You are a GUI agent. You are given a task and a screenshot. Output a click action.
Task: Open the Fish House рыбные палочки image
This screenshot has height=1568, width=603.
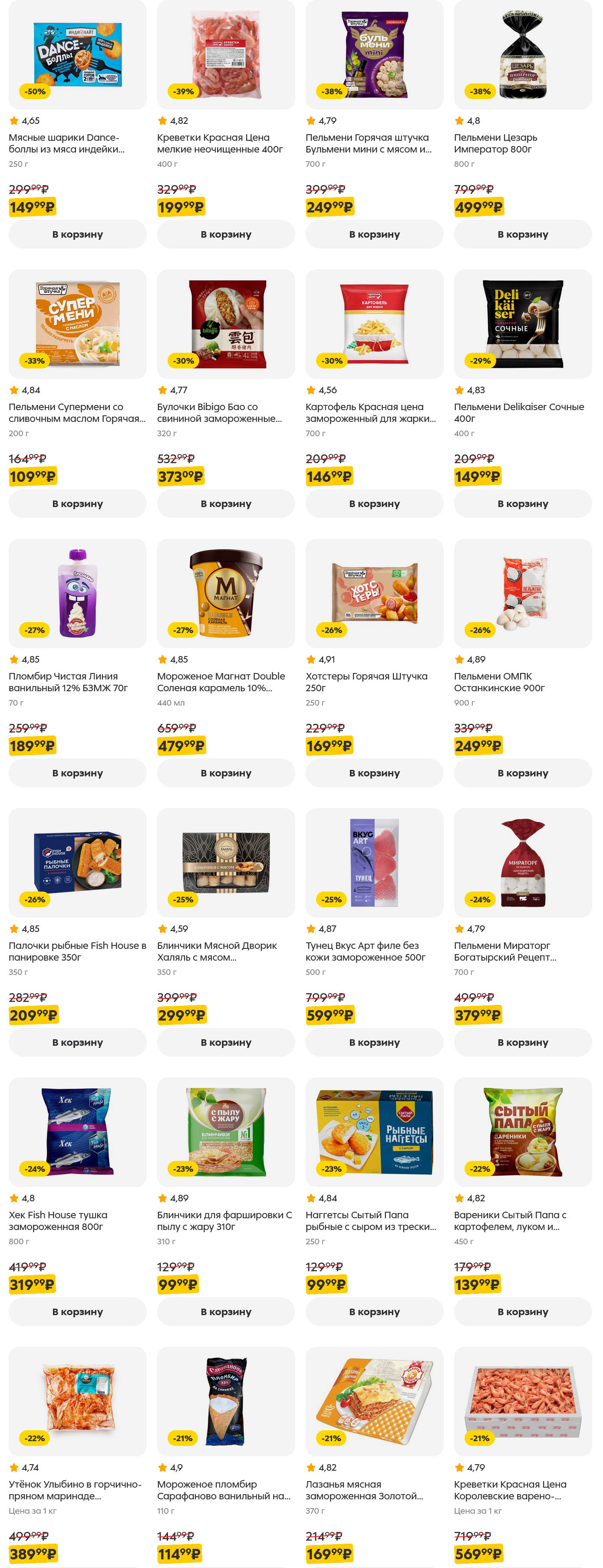(x=77, y=862)
